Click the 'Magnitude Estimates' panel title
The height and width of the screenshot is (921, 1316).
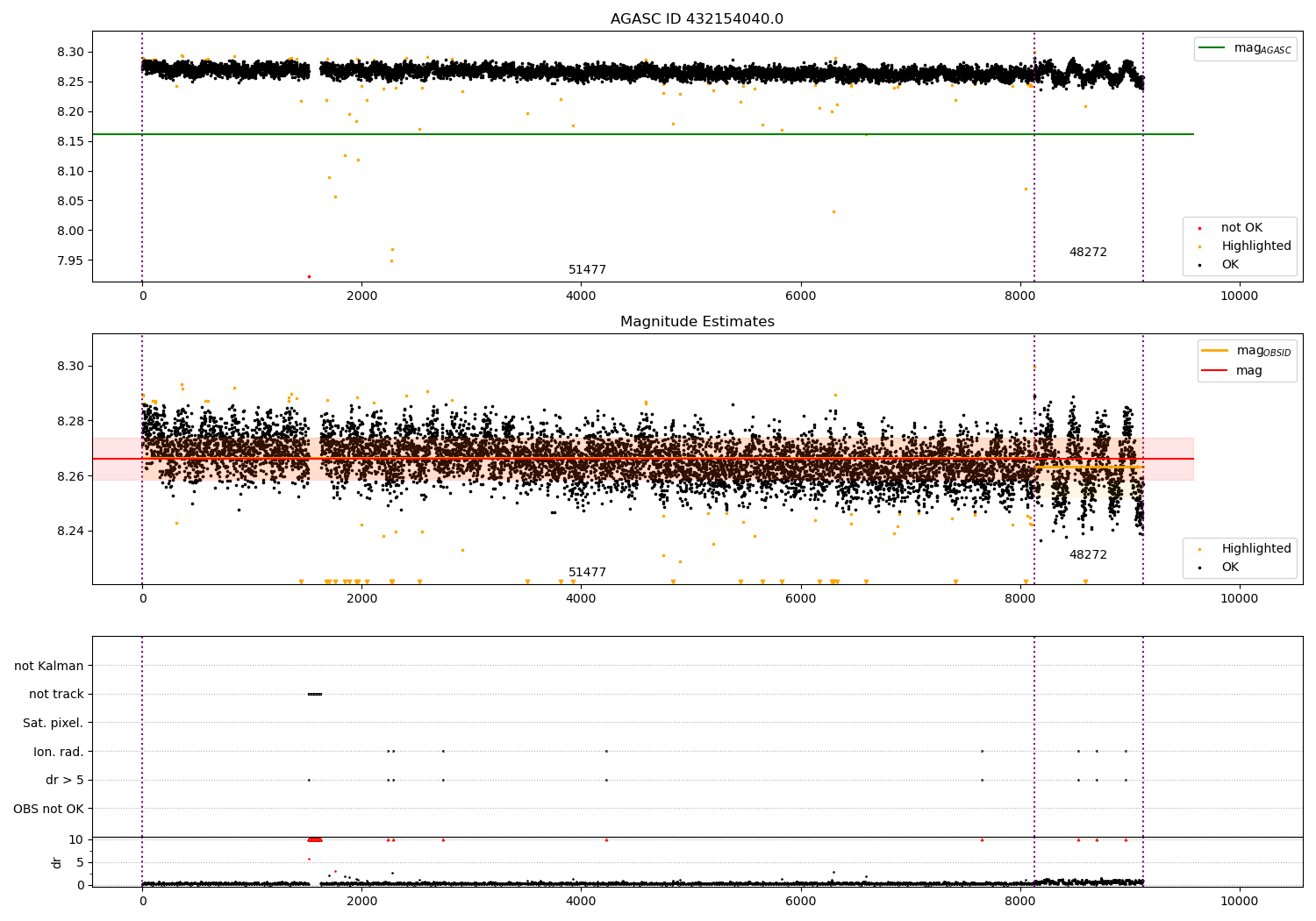pyautogui.click(x=697, y=322)
